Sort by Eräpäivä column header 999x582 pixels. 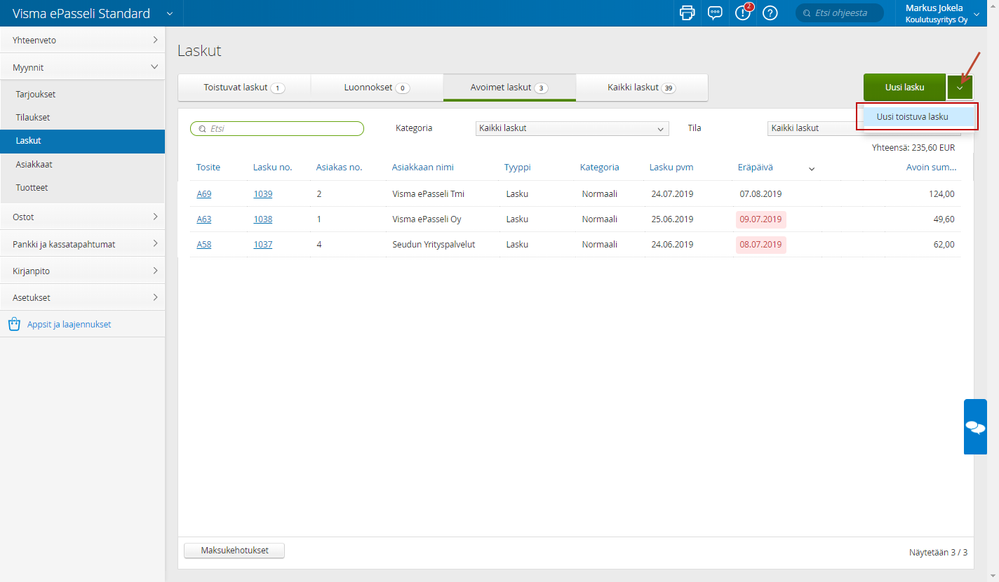coord(756,167)
